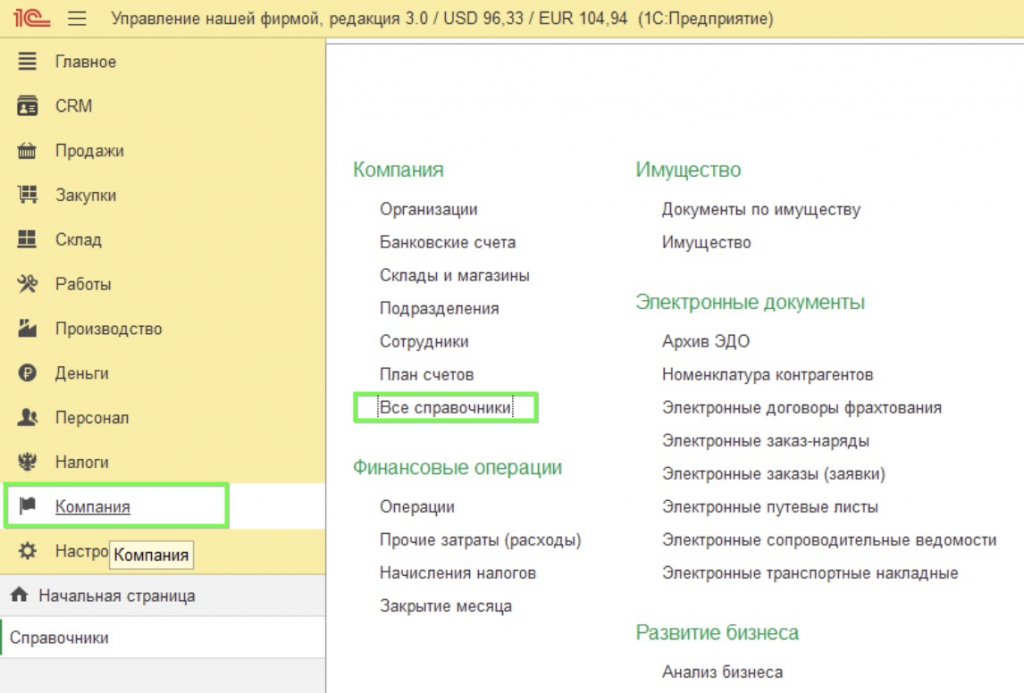
Task: Click the title text with USD and EUR rates
Action: coord(442,18)
